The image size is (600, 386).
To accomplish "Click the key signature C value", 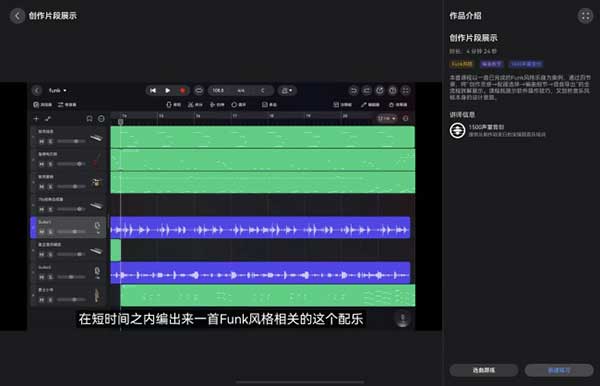I will click(262, 90).
